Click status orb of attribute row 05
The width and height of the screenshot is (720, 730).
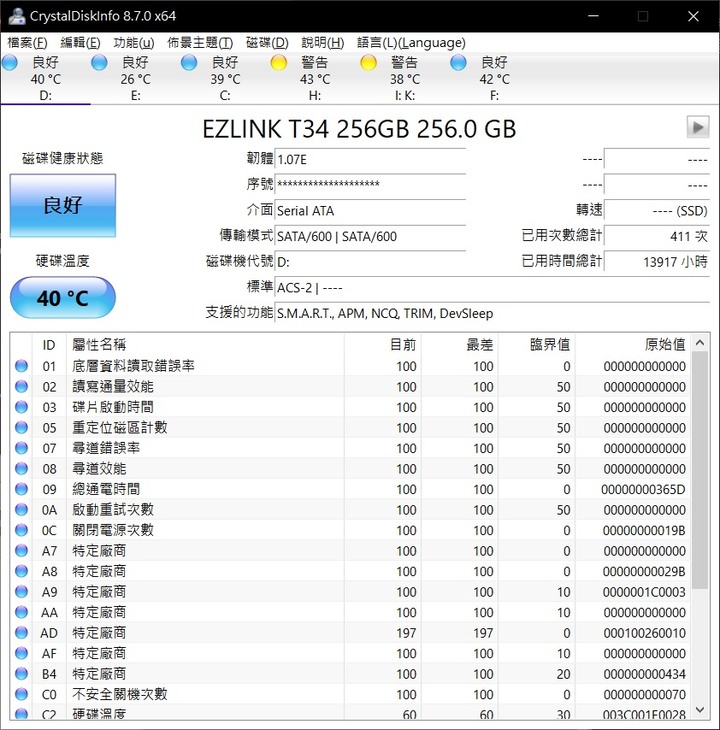[x=21, y=427]
